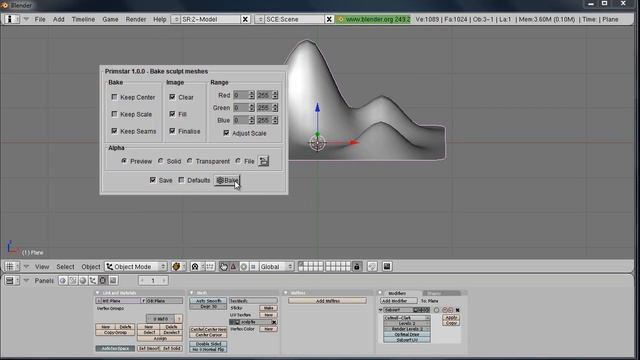The image size is (640, 360).
Task: Open the Object Mode dropdown
Action: click(136, 267)
